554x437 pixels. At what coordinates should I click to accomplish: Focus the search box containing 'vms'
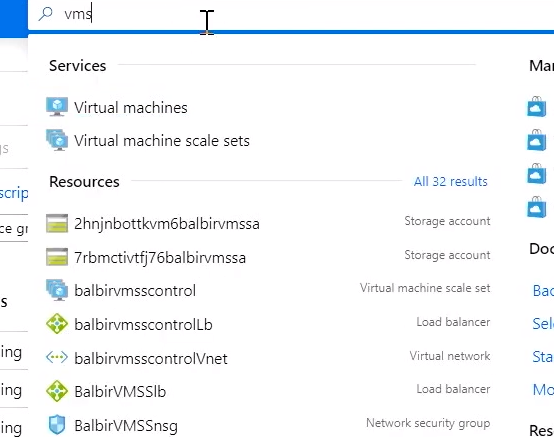[291, 15]
